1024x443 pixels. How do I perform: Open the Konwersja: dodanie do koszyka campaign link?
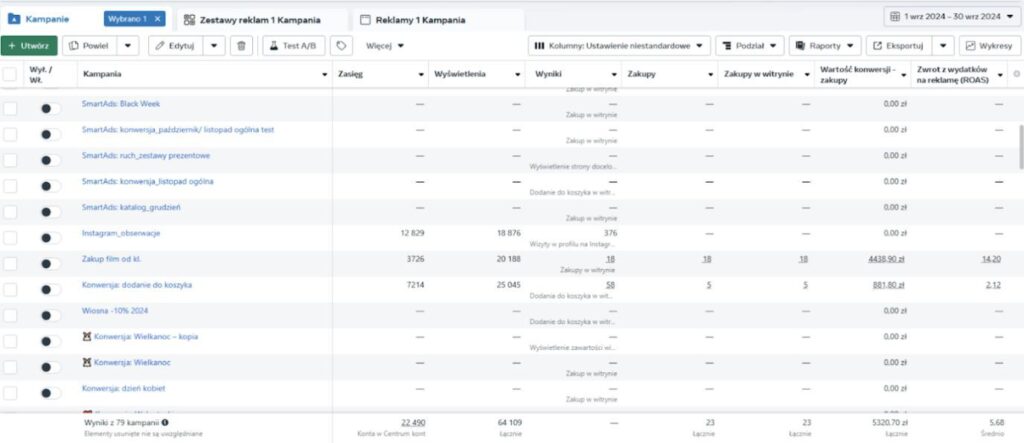pyautogui.click(x=136, y=285)
